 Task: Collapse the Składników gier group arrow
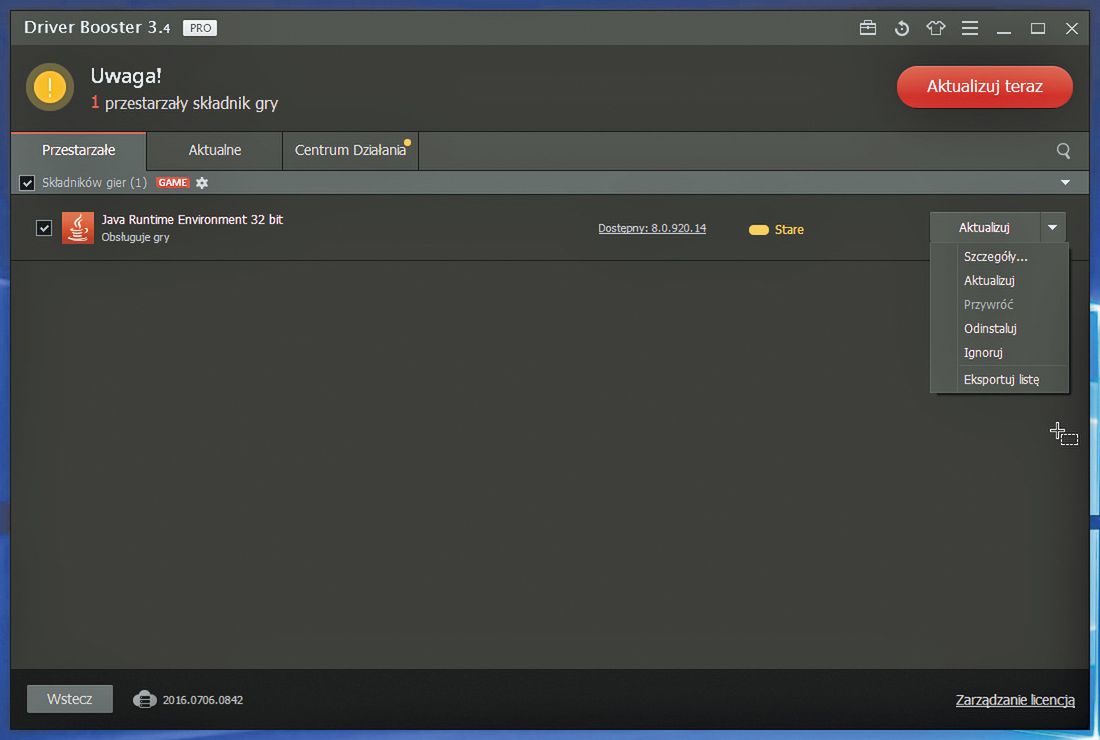pos(1065,182)
